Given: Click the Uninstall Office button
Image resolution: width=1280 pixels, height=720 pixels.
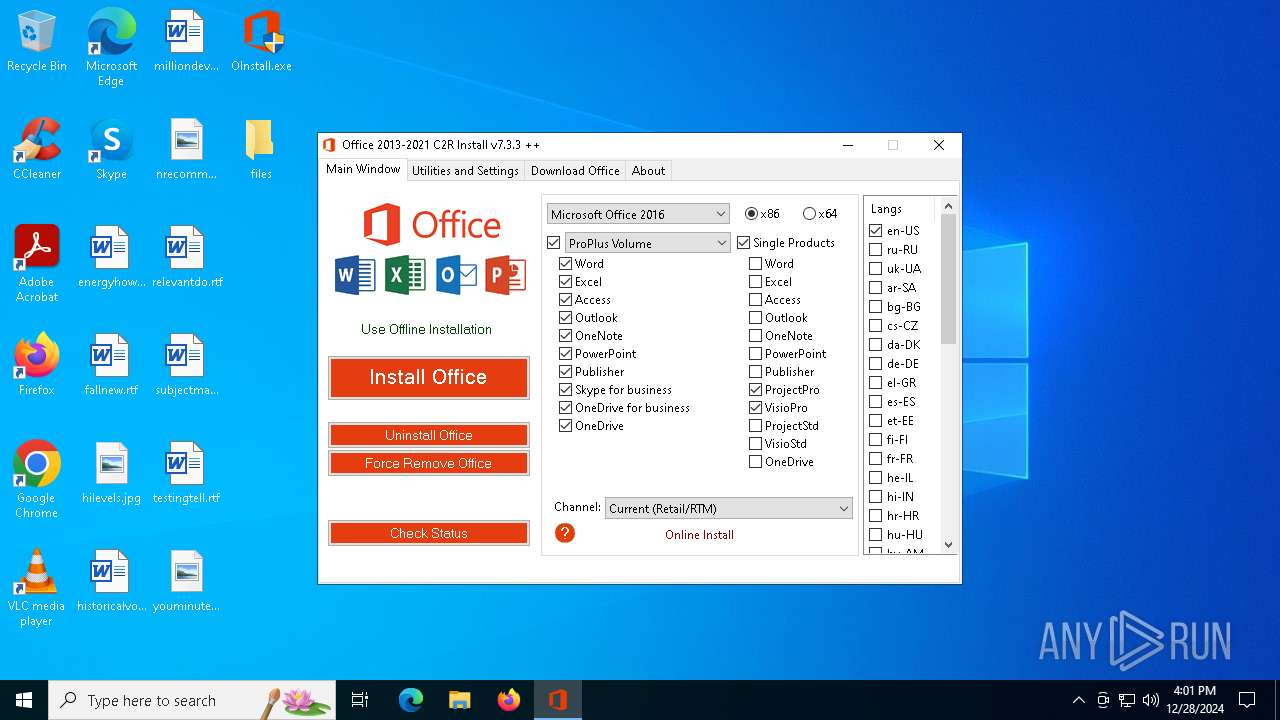Looking at the screenshot, I should click(x=428, y=435).
